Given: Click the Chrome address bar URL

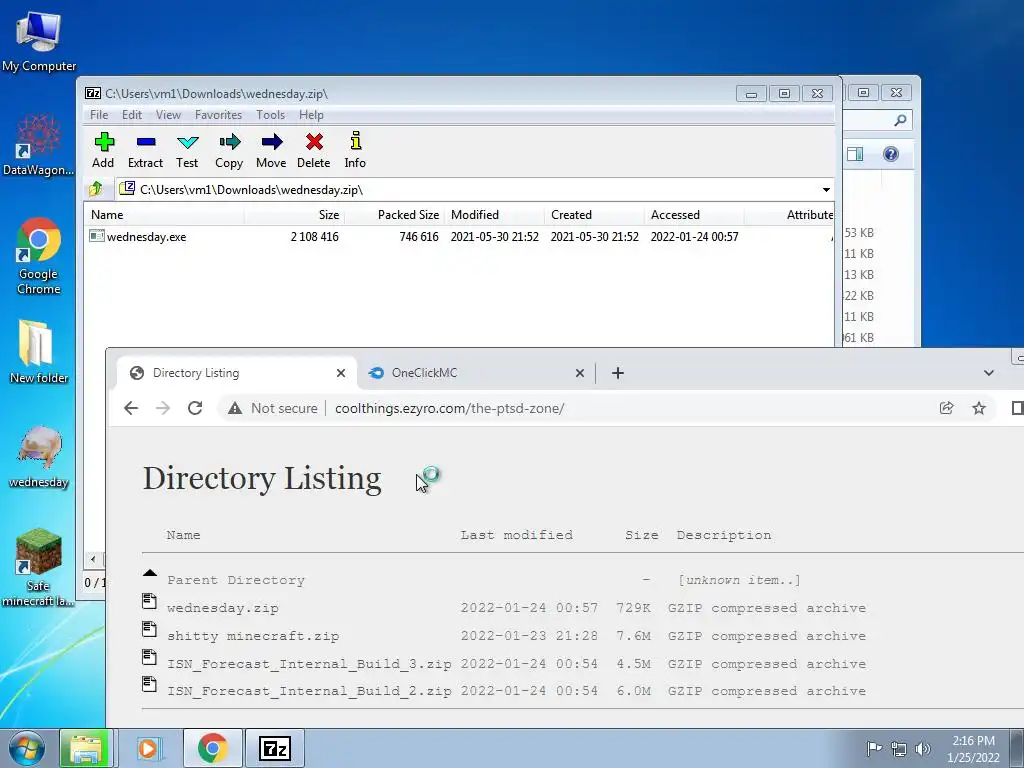Looking at the screenshot, I should [x=449, y=408].
